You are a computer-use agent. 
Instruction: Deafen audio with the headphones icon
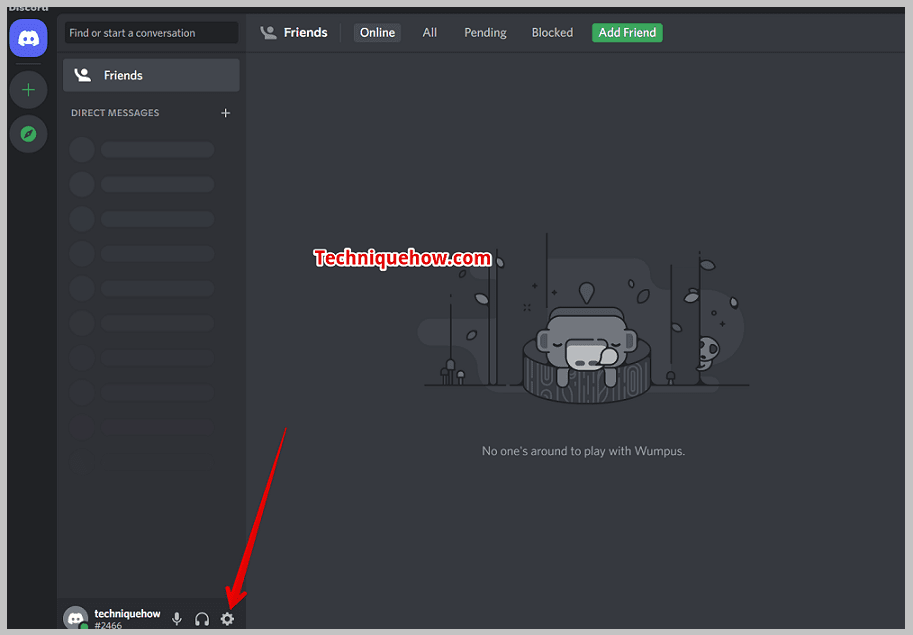[202, 619]
